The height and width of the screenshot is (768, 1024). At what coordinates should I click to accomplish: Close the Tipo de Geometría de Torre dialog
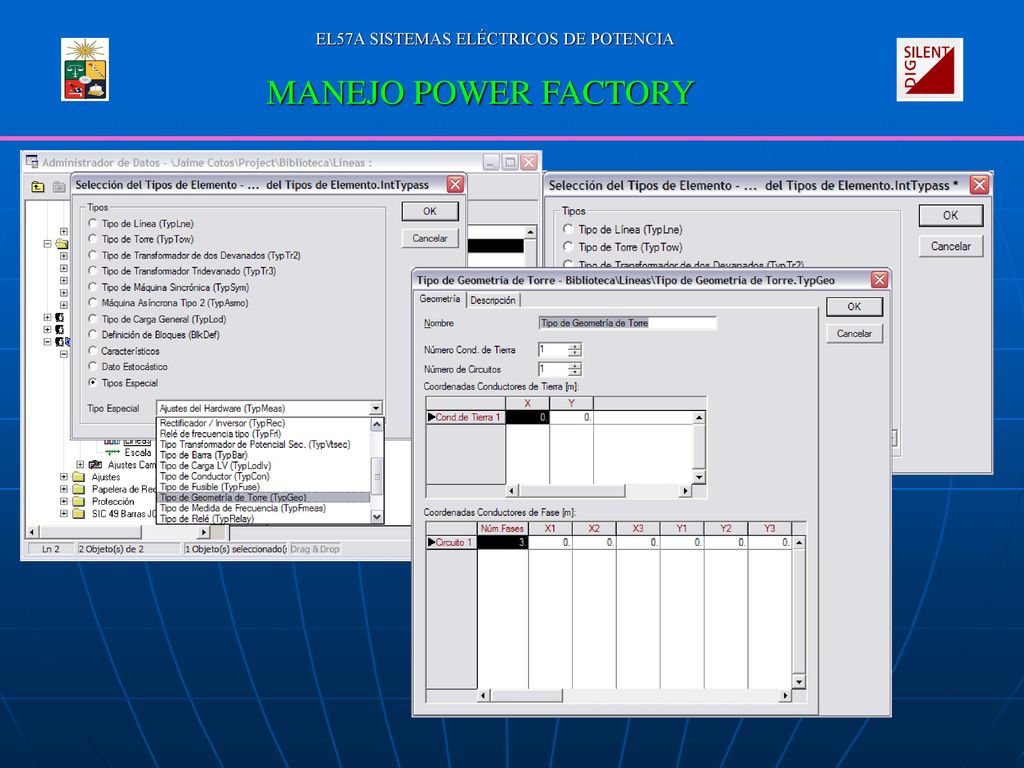coord(880,280)
